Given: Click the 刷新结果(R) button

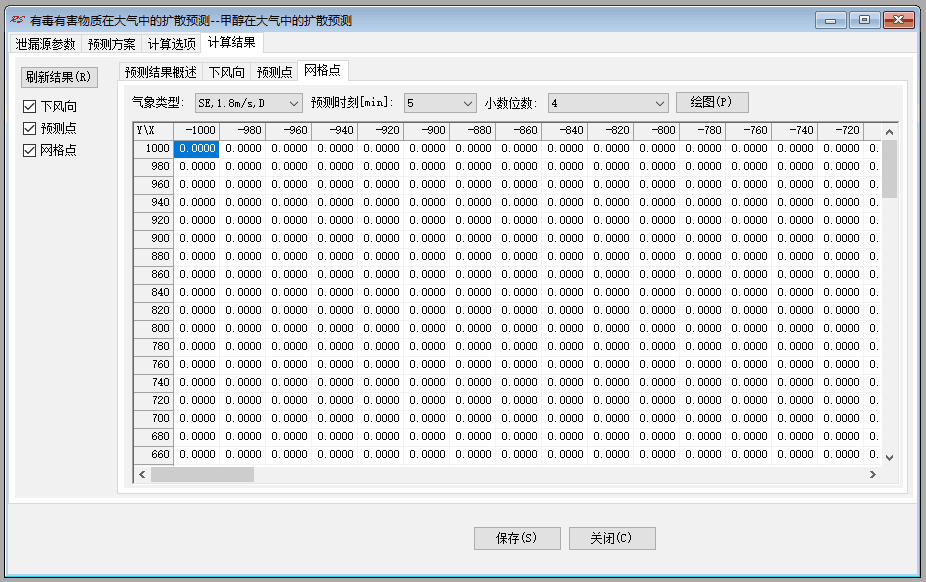Looking at the screenshot, I should pyautogui.click(x=59, y=77).
